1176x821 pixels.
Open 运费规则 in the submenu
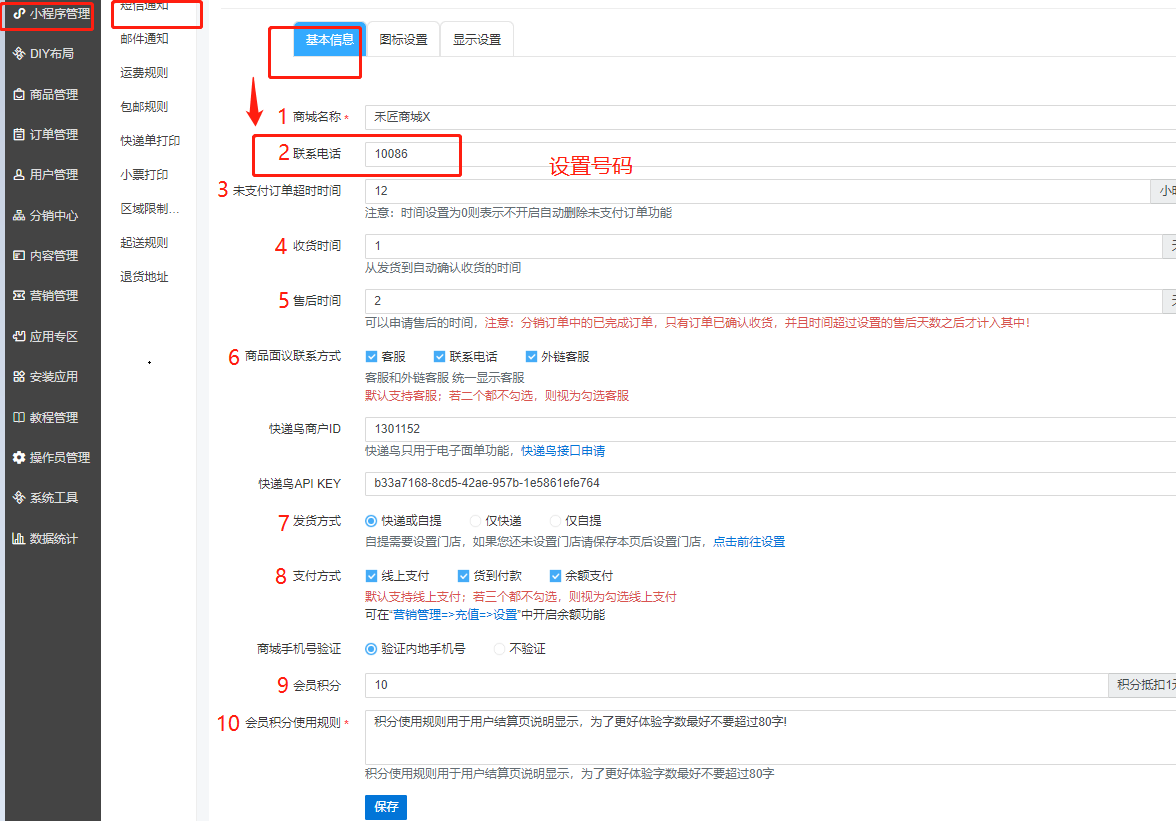point(144,73)
